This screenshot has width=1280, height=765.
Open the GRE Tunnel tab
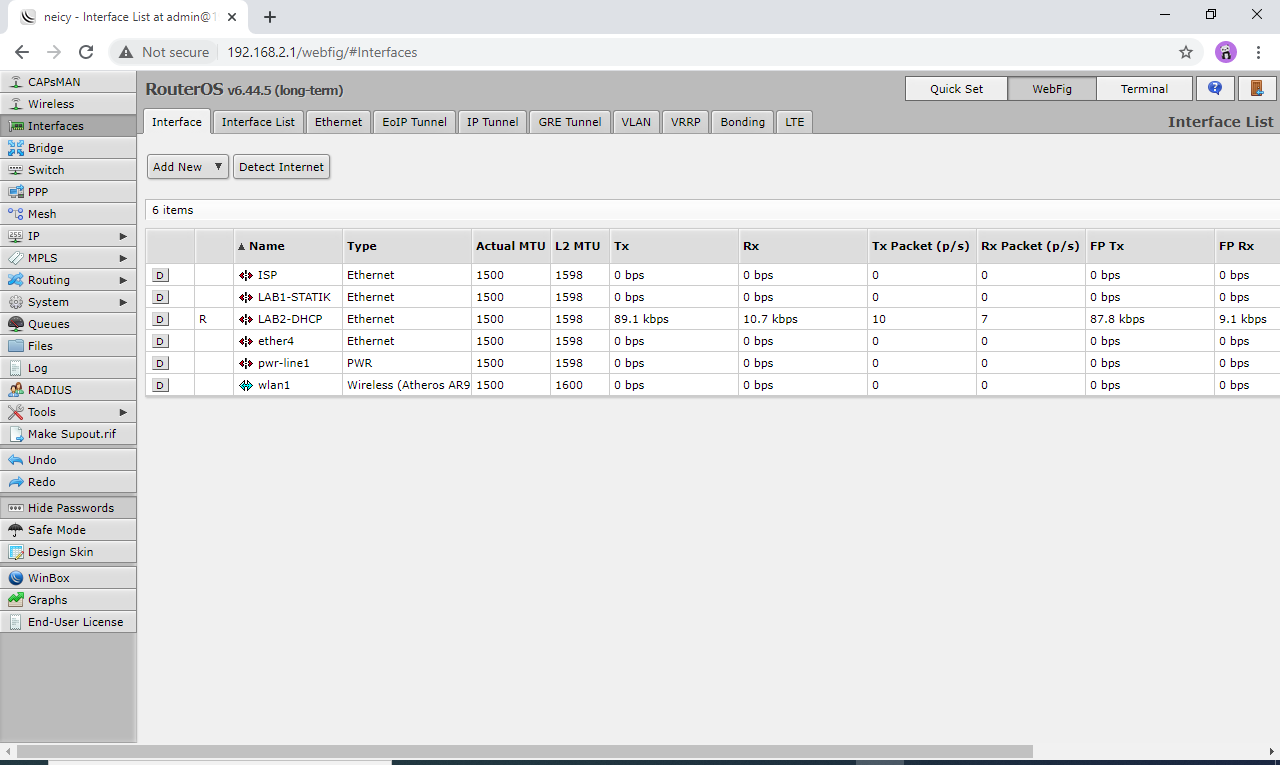coord(570,122)
